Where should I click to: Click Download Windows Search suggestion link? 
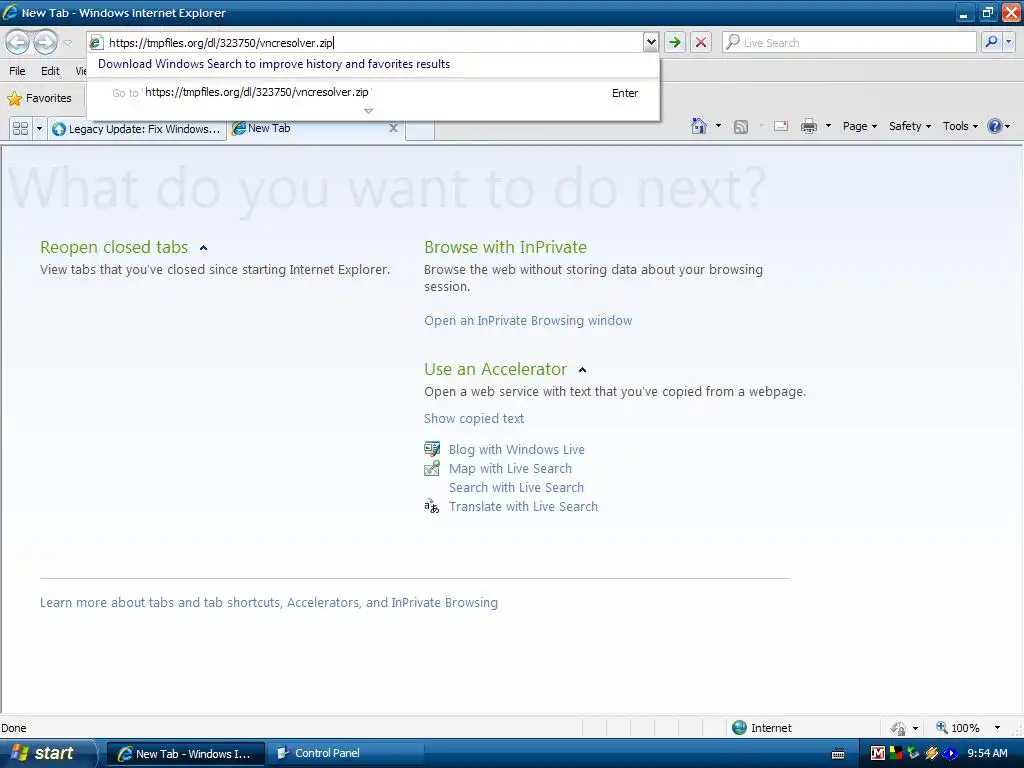pyautogui.click(x=274, y=64)
